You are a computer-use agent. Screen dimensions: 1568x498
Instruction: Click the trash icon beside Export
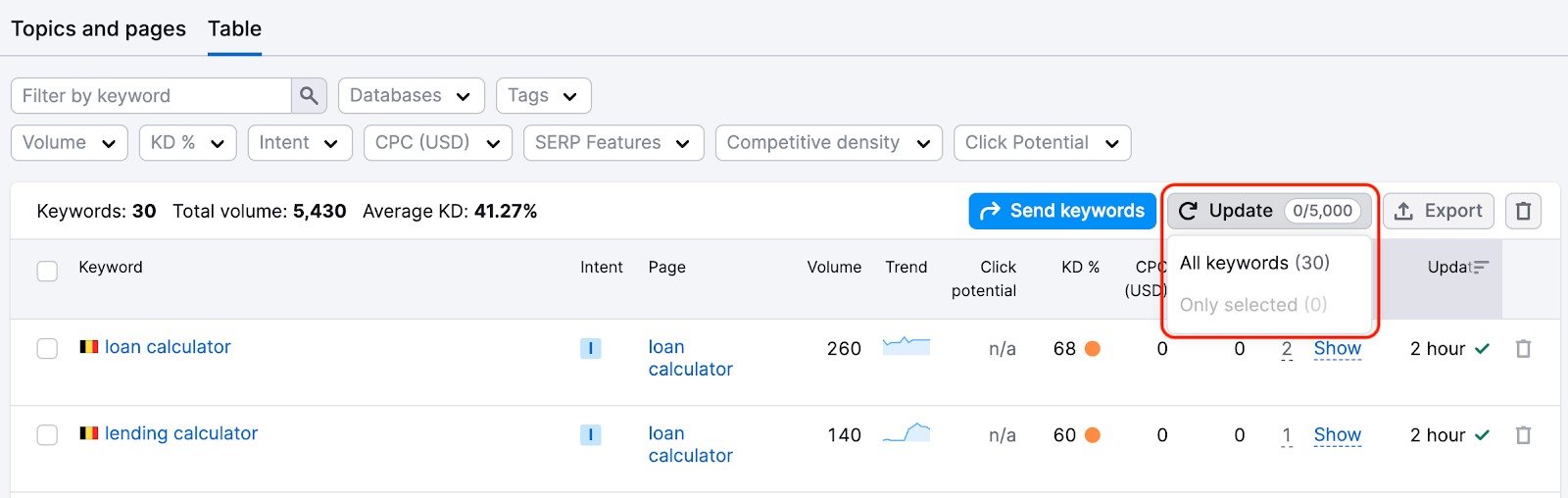point(1523,211)
